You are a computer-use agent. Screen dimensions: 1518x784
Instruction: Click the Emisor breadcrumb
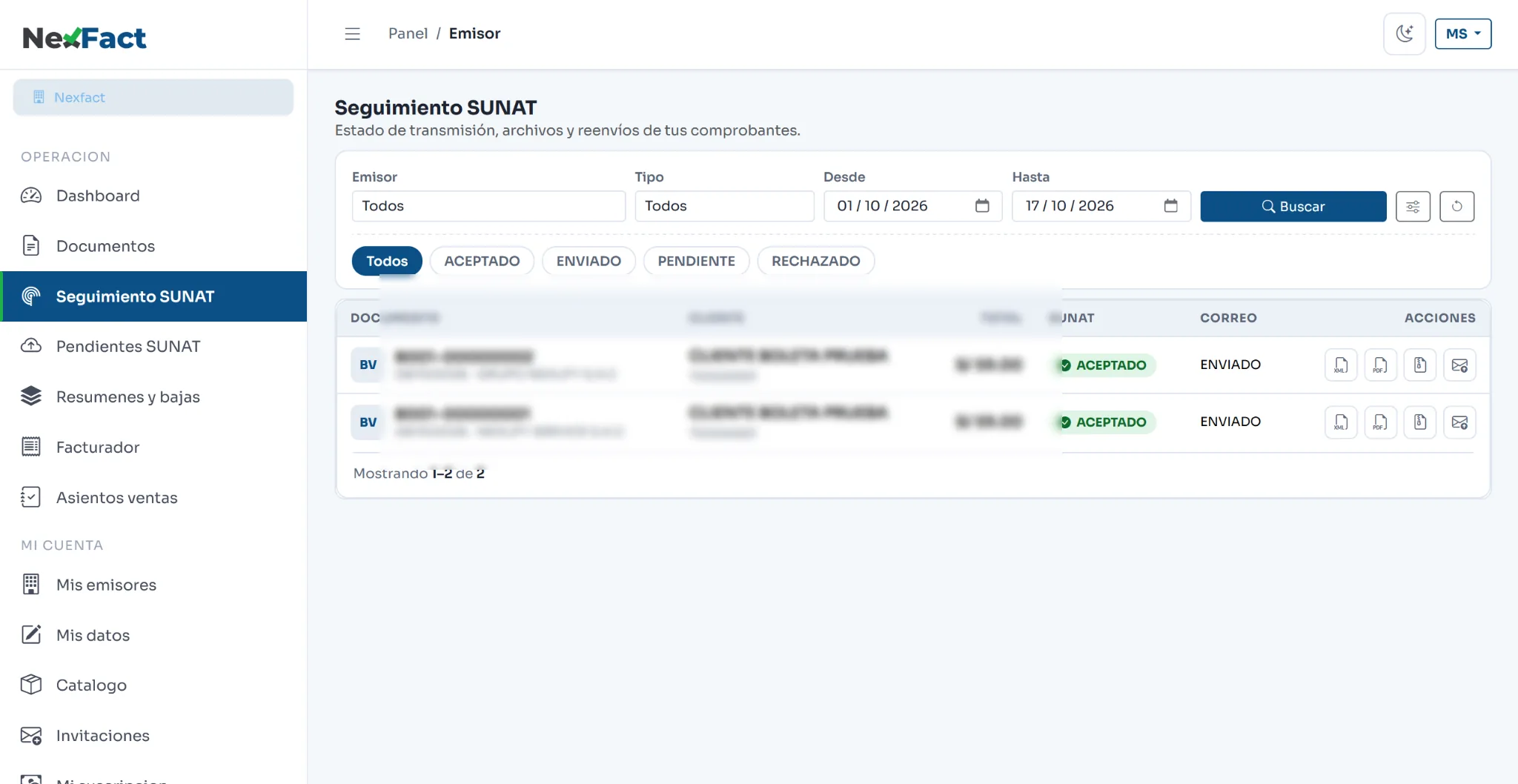[474, 33]
